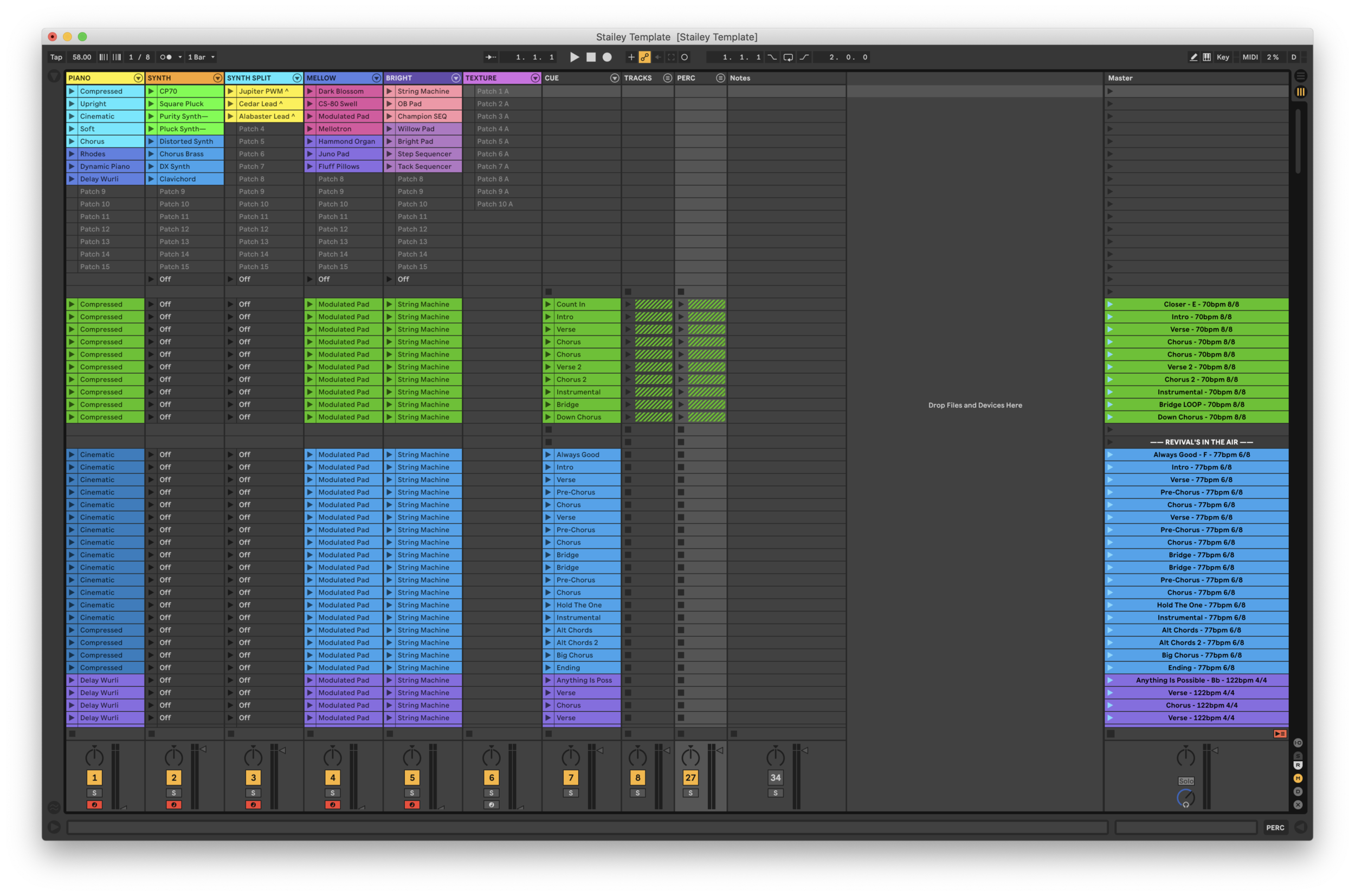Enable the Draw Mode pencil icon

1193,57
